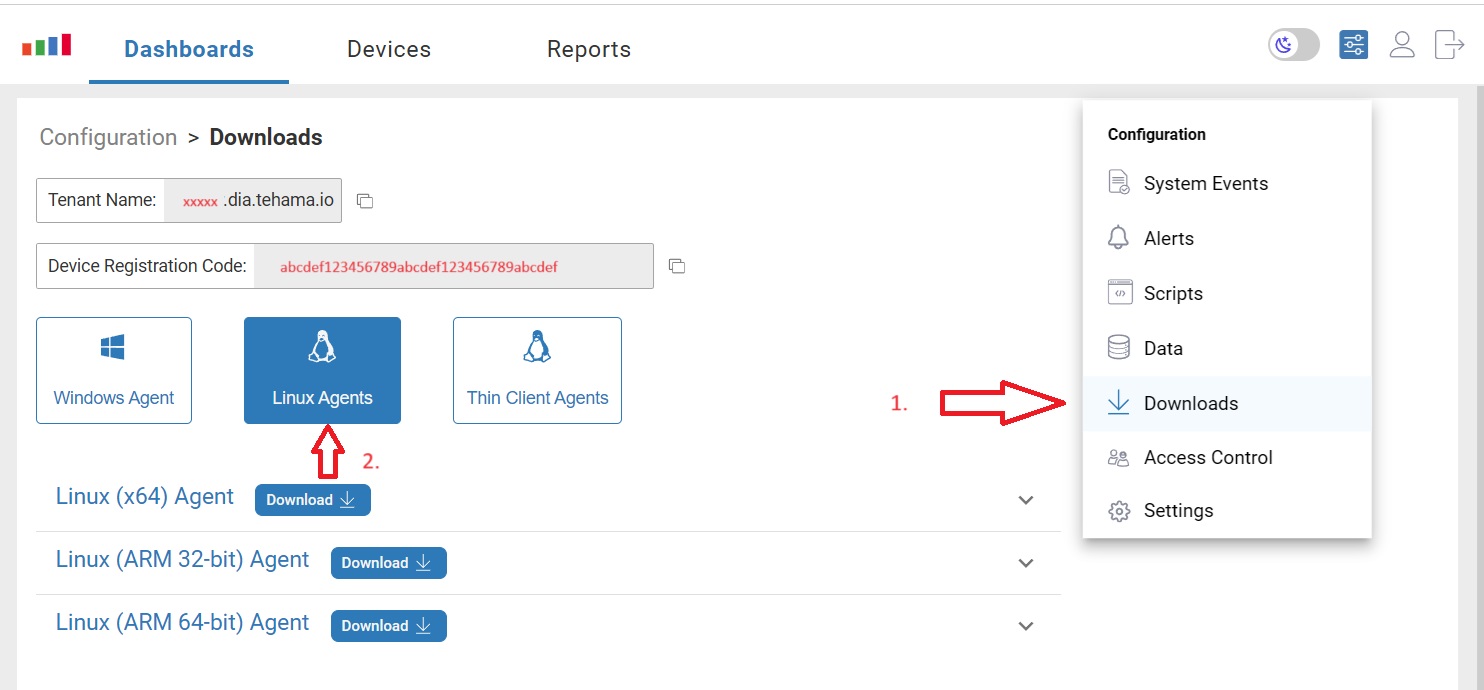The height and width of the screenshot is (690, 1484).
Task: Click the logout icon
Action: (x=1449, y=44)
